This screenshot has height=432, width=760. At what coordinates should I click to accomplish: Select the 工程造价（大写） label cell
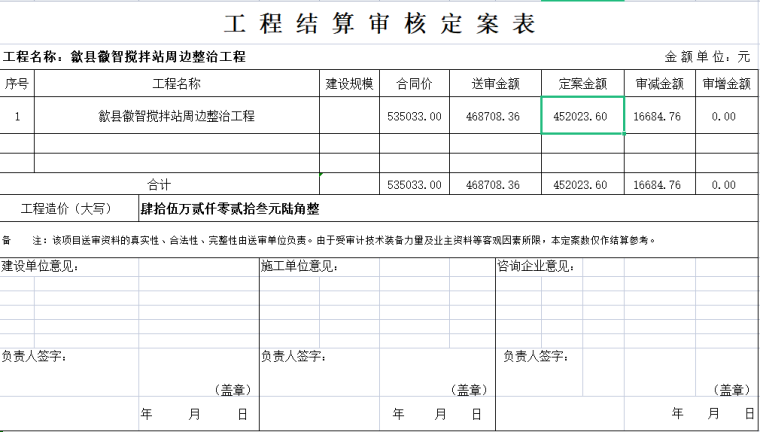[68, 209]
